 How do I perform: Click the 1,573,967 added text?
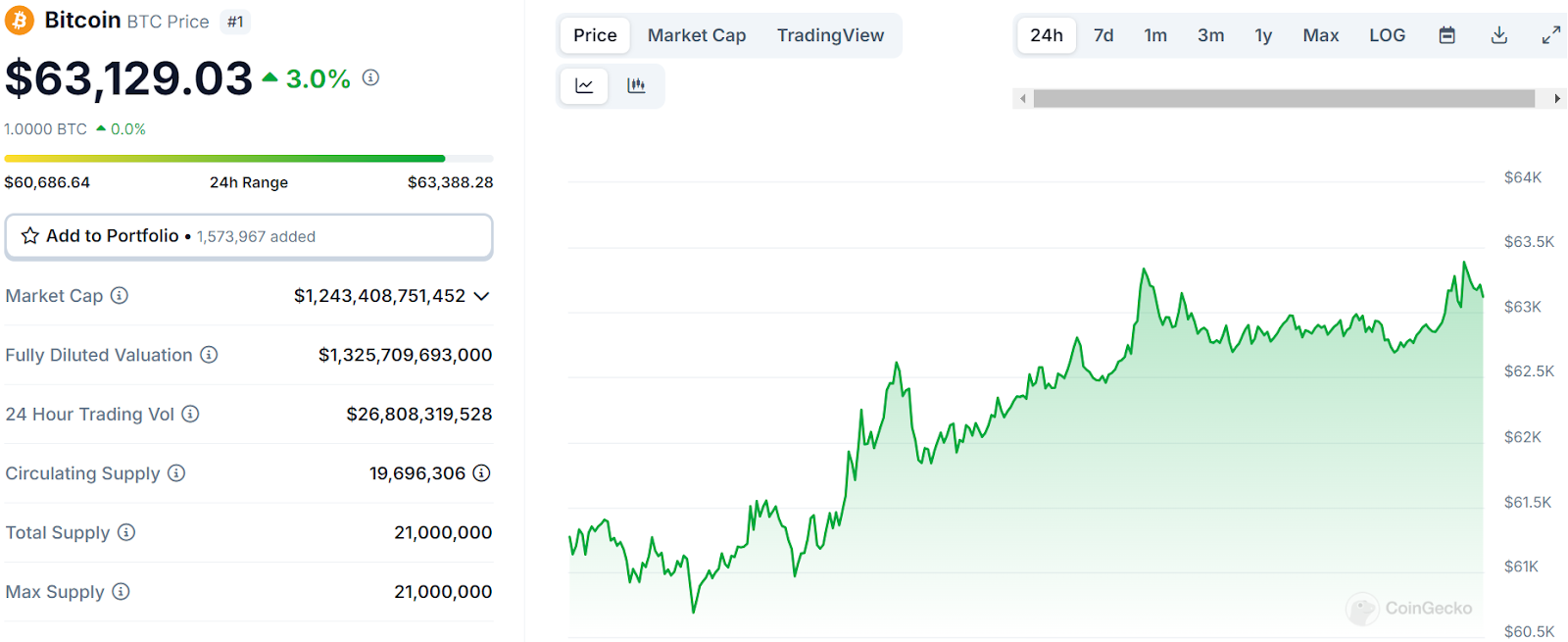(x=256, y=236)
